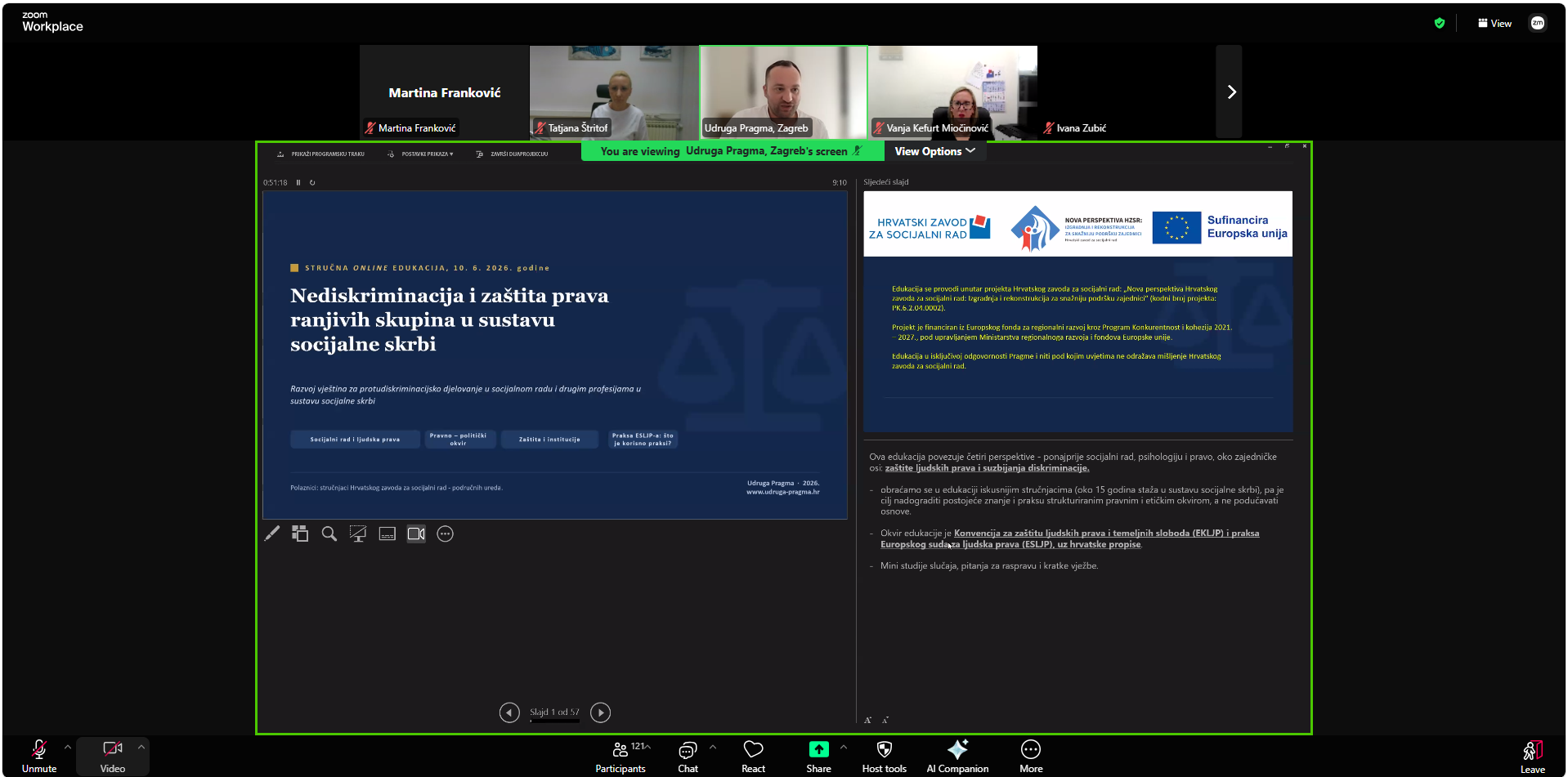This screenshot has height=777, width=1568.
Task: Reset the presentation timer
Action: [312, 182]
